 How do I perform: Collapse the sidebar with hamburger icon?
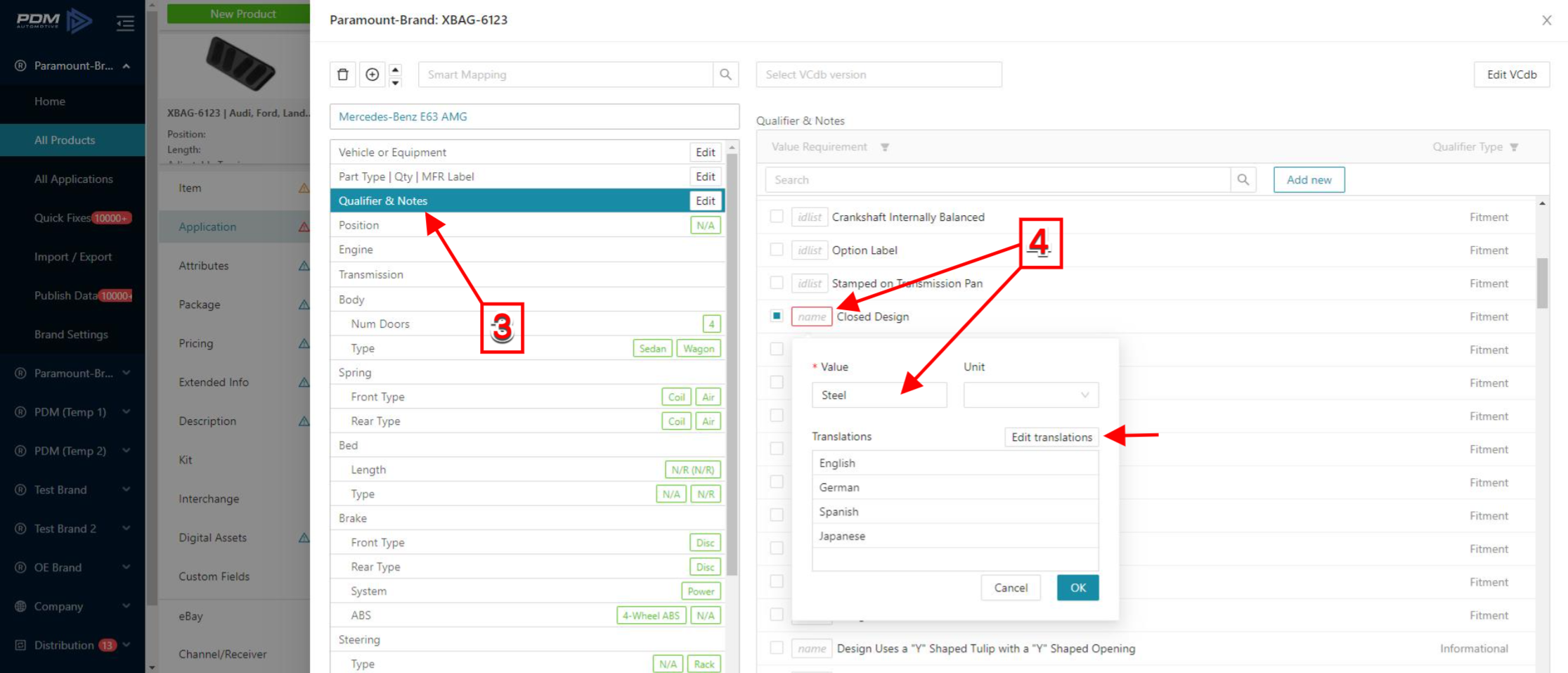pos(125,23)
